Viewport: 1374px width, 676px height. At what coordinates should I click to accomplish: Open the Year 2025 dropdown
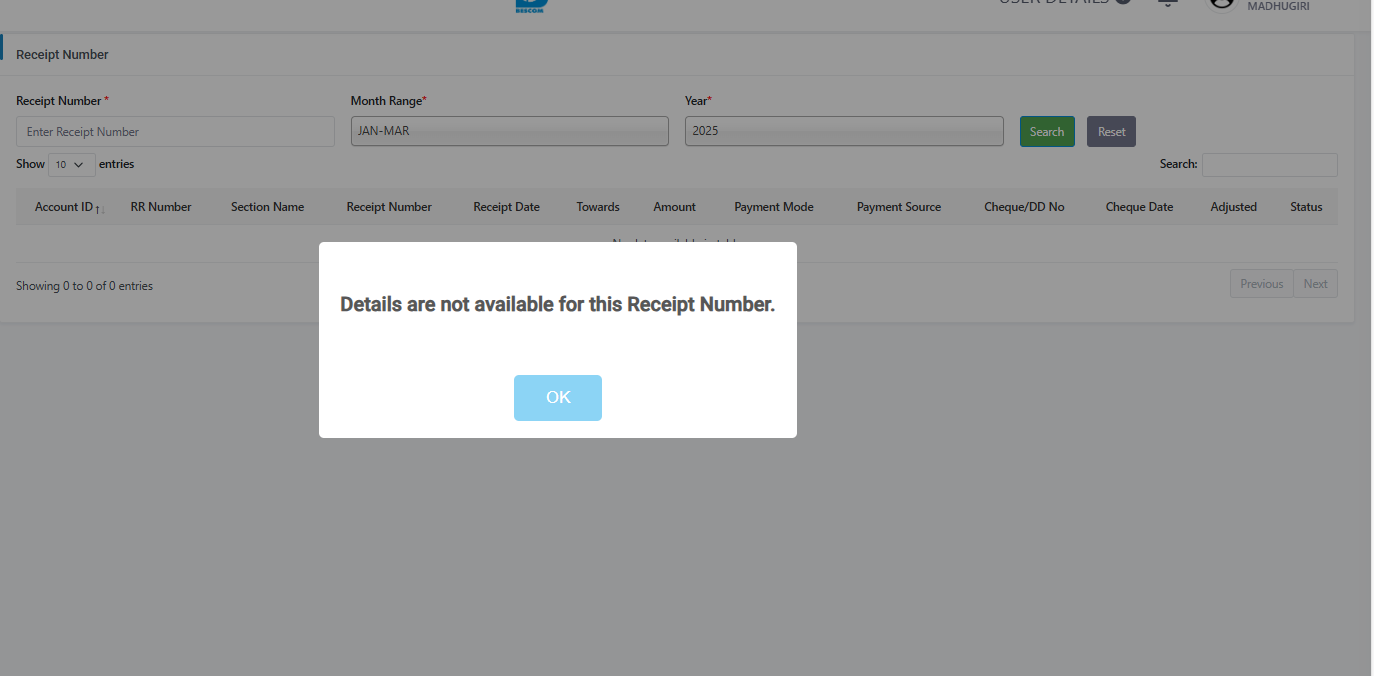844,131
